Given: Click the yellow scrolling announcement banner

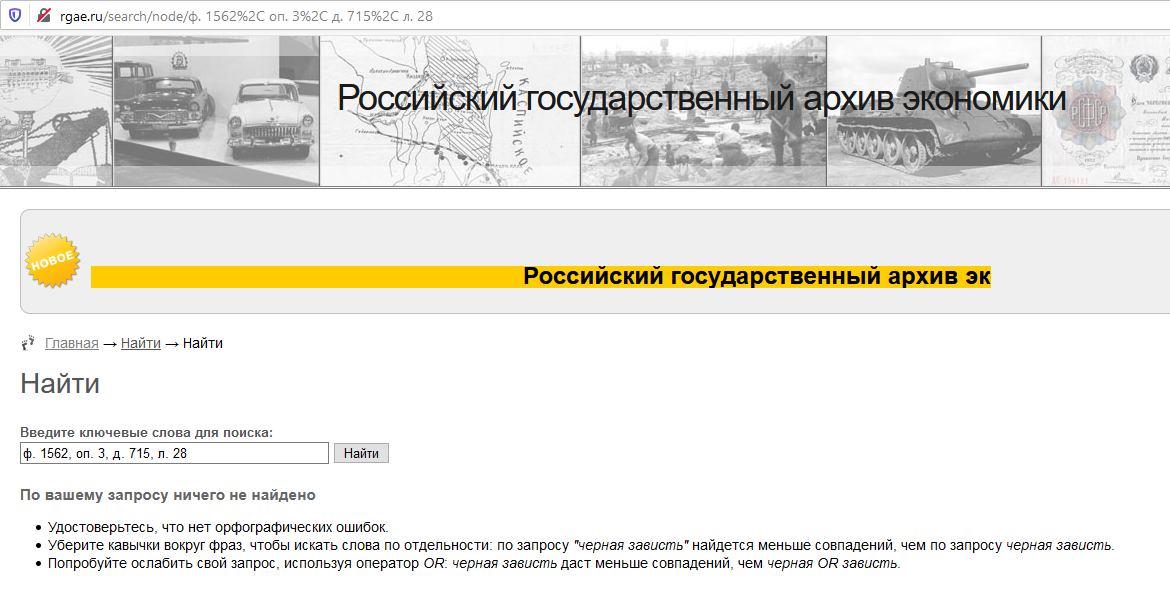Looking at the screenshot, I should click(540, 277).
